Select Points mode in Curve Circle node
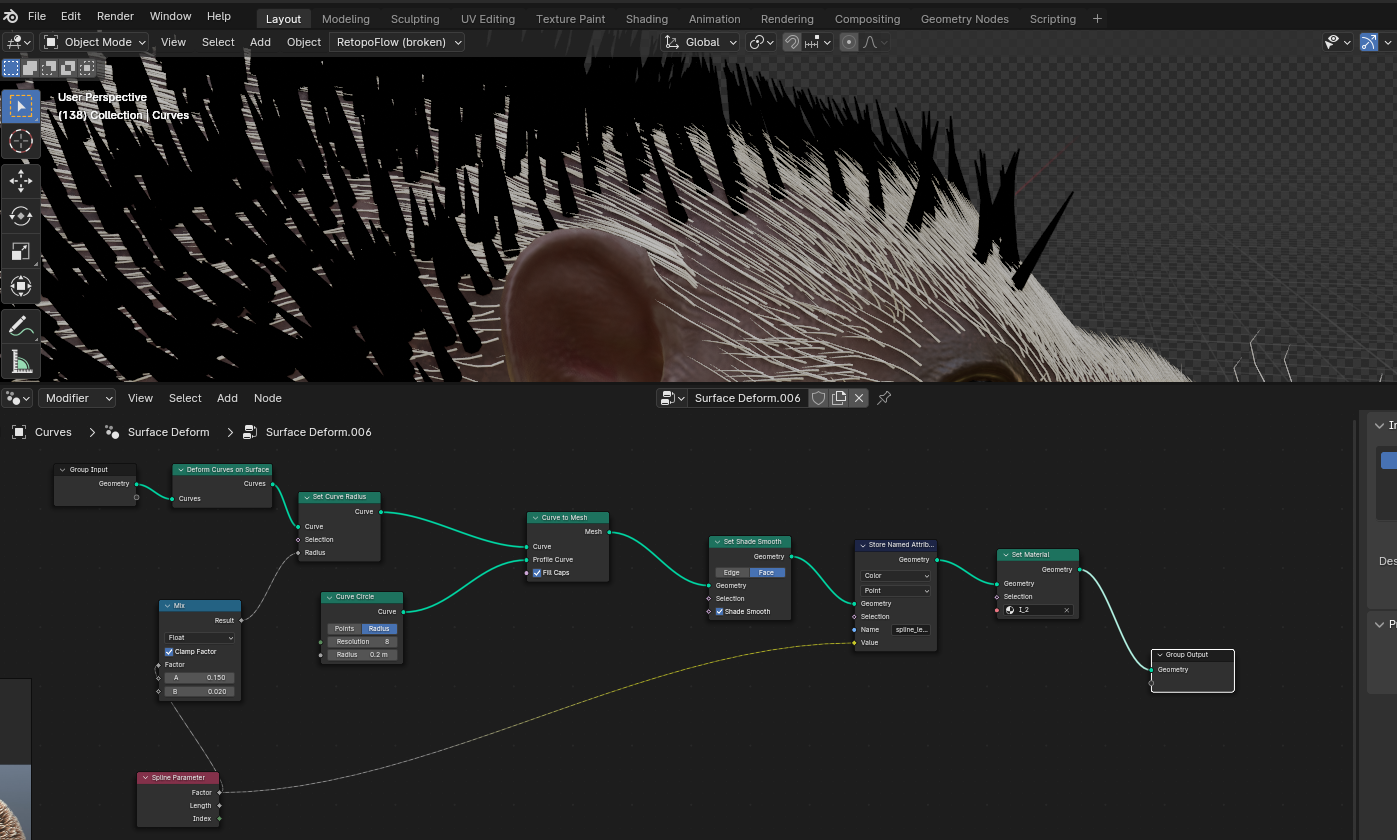 344,629
